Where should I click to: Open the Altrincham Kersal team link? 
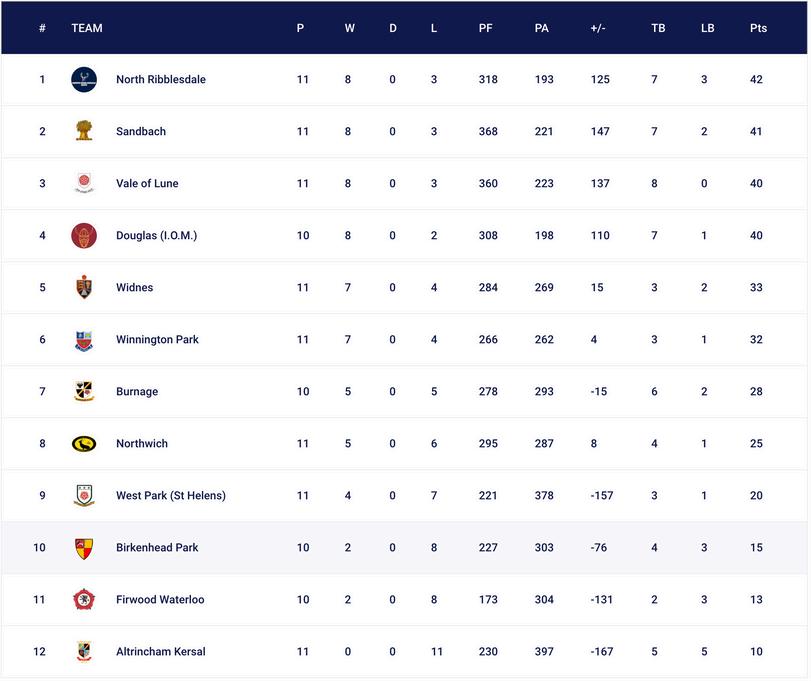tap(161, 652)
